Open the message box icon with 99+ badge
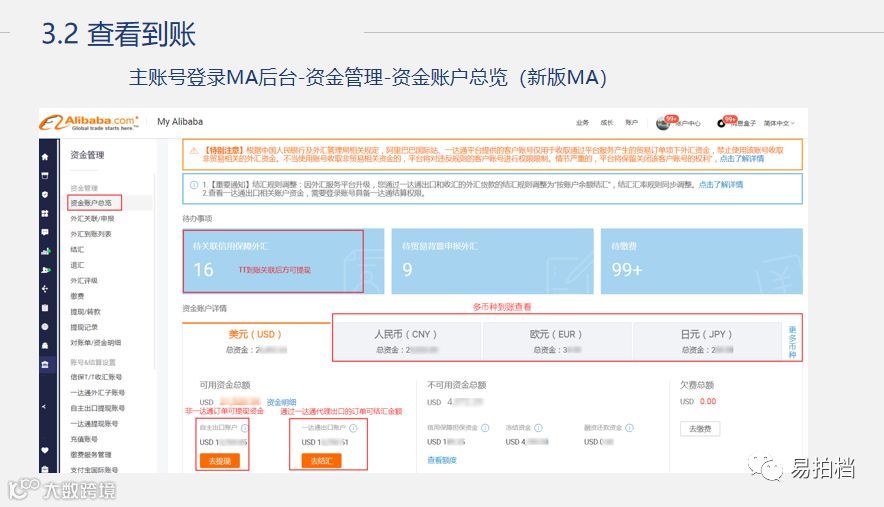Image resolution: width=884 pixels, height=507 pixels. (723, 122)
